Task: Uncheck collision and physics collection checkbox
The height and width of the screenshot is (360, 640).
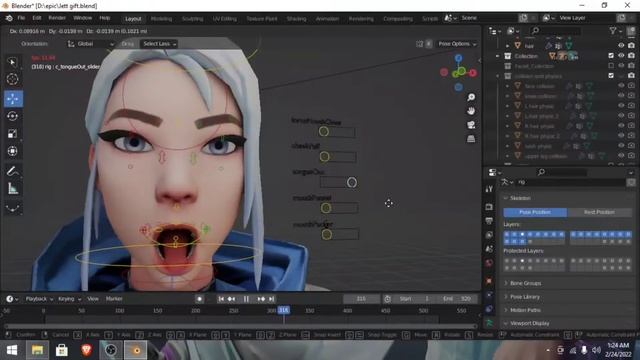Action: point(611,76)
